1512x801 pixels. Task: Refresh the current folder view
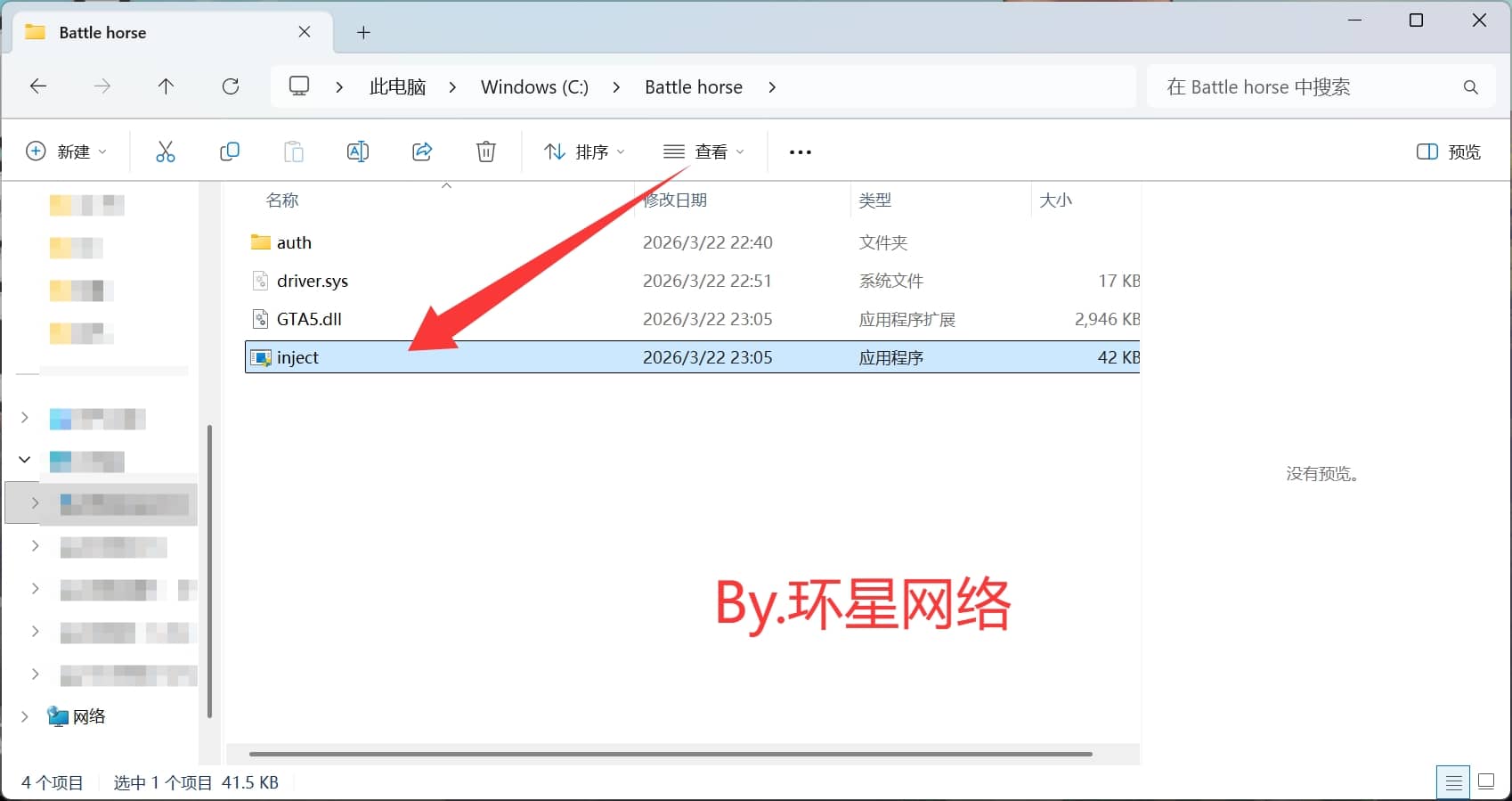click(x=231, y=86)
